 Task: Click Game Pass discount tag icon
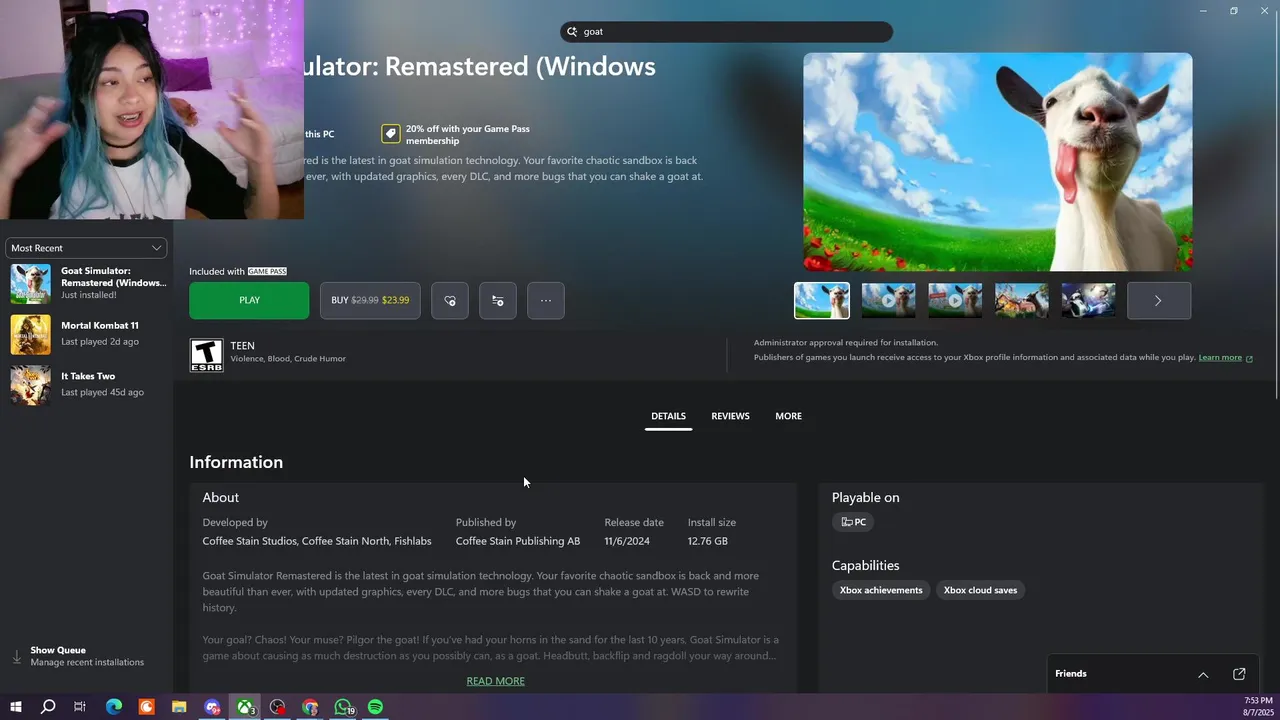pyautogui.click(x=391, y=134)
